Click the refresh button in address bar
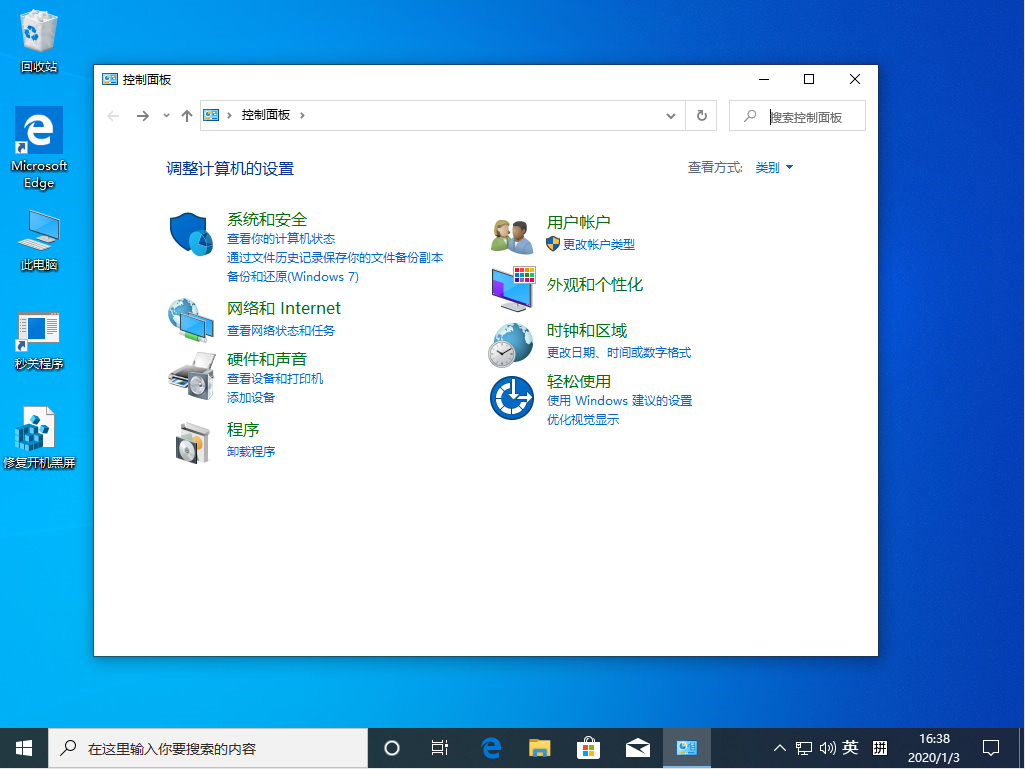Screen dimensions: 1025x769 point(701,115)
